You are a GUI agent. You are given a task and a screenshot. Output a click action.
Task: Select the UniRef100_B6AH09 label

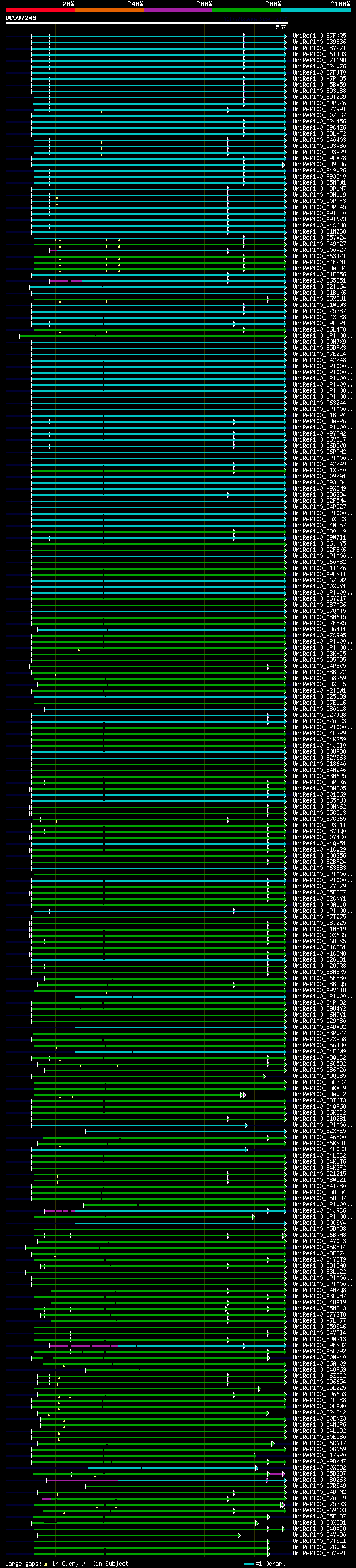(x=319, y=1363)
